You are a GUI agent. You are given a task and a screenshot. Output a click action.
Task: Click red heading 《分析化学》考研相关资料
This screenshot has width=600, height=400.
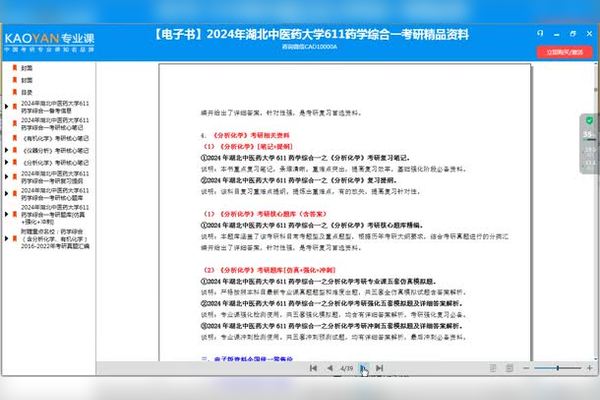tap(251, 135)
